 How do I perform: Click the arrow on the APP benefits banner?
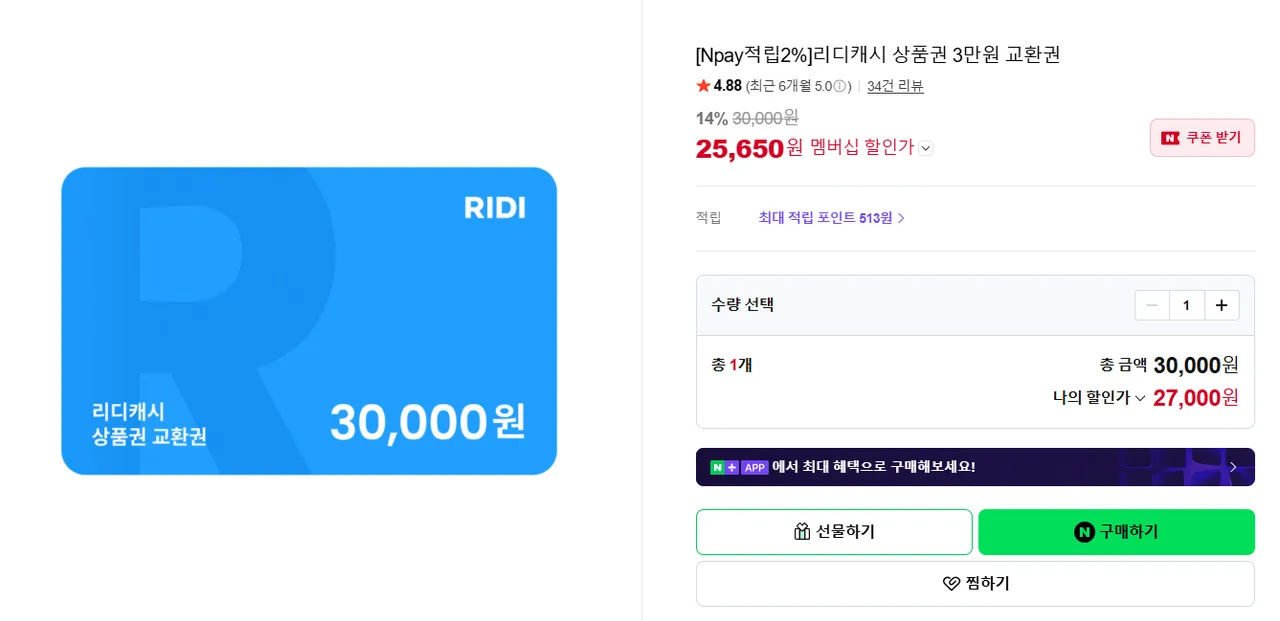tap(1233, 467)
